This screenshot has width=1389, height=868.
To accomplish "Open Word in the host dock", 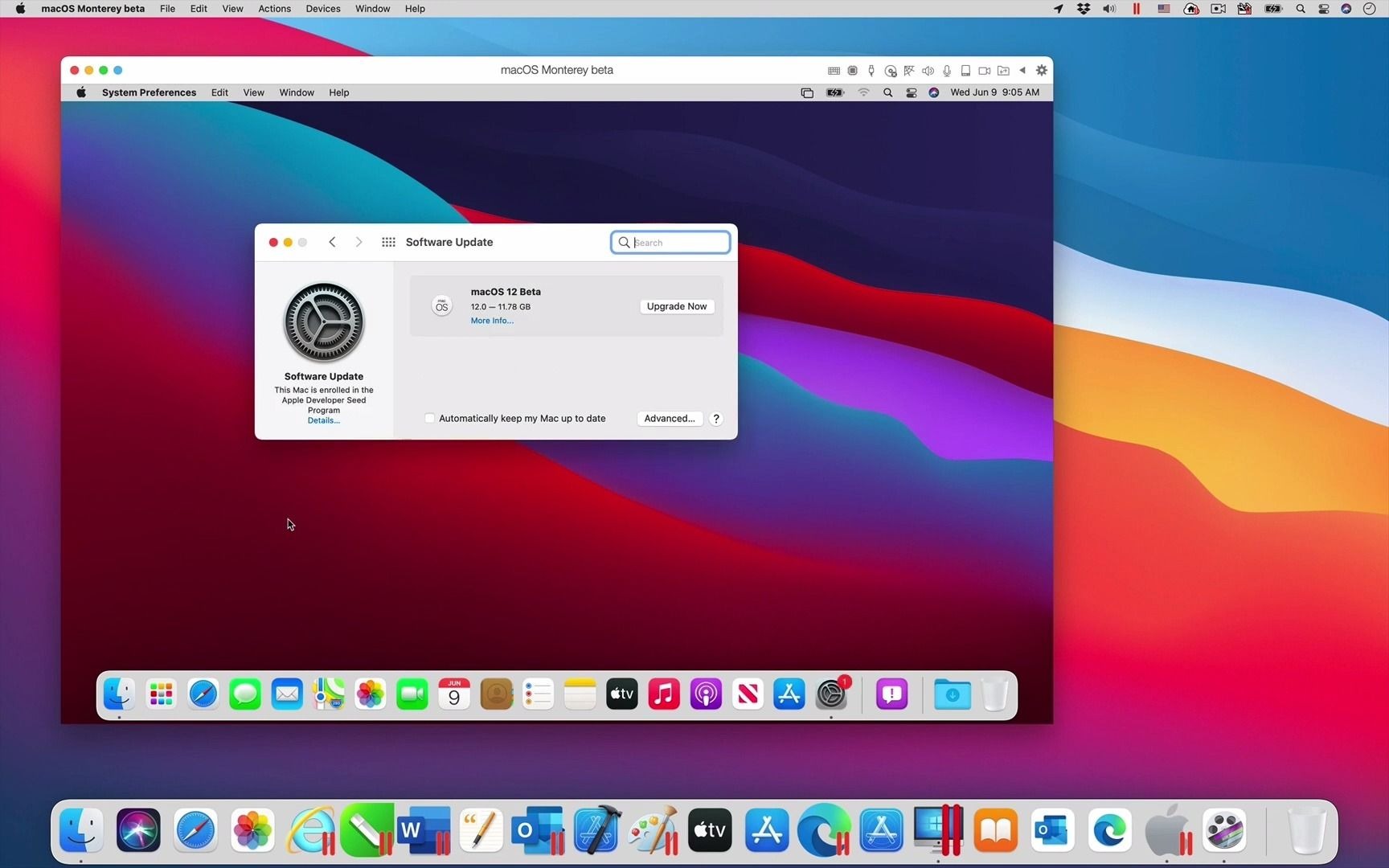I will [x=424, y=830].
